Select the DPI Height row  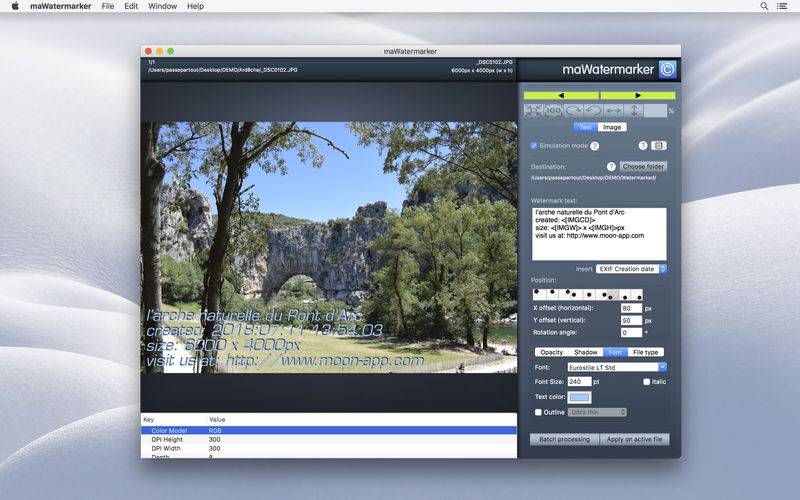pos(329,439)
